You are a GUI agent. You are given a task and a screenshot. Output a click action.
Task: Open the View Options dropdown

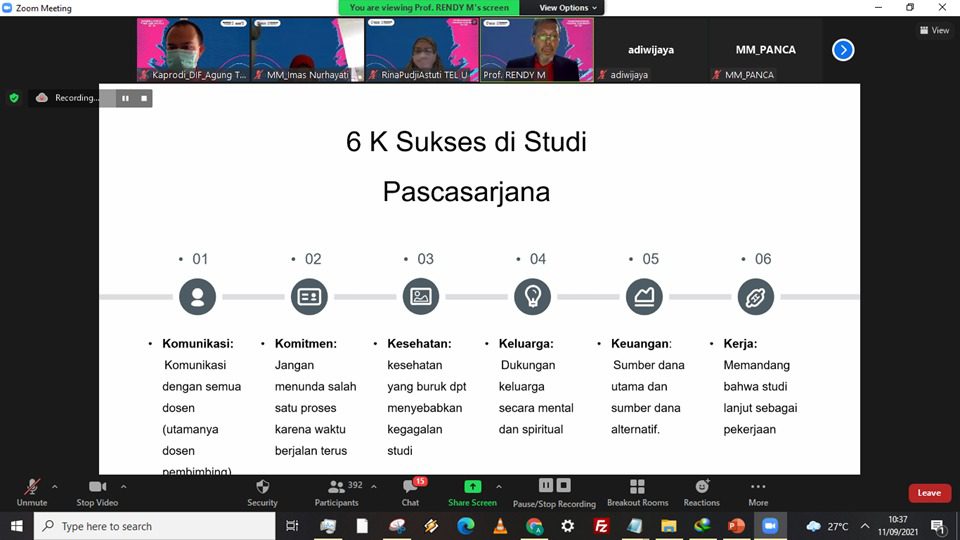coord(568,7)
